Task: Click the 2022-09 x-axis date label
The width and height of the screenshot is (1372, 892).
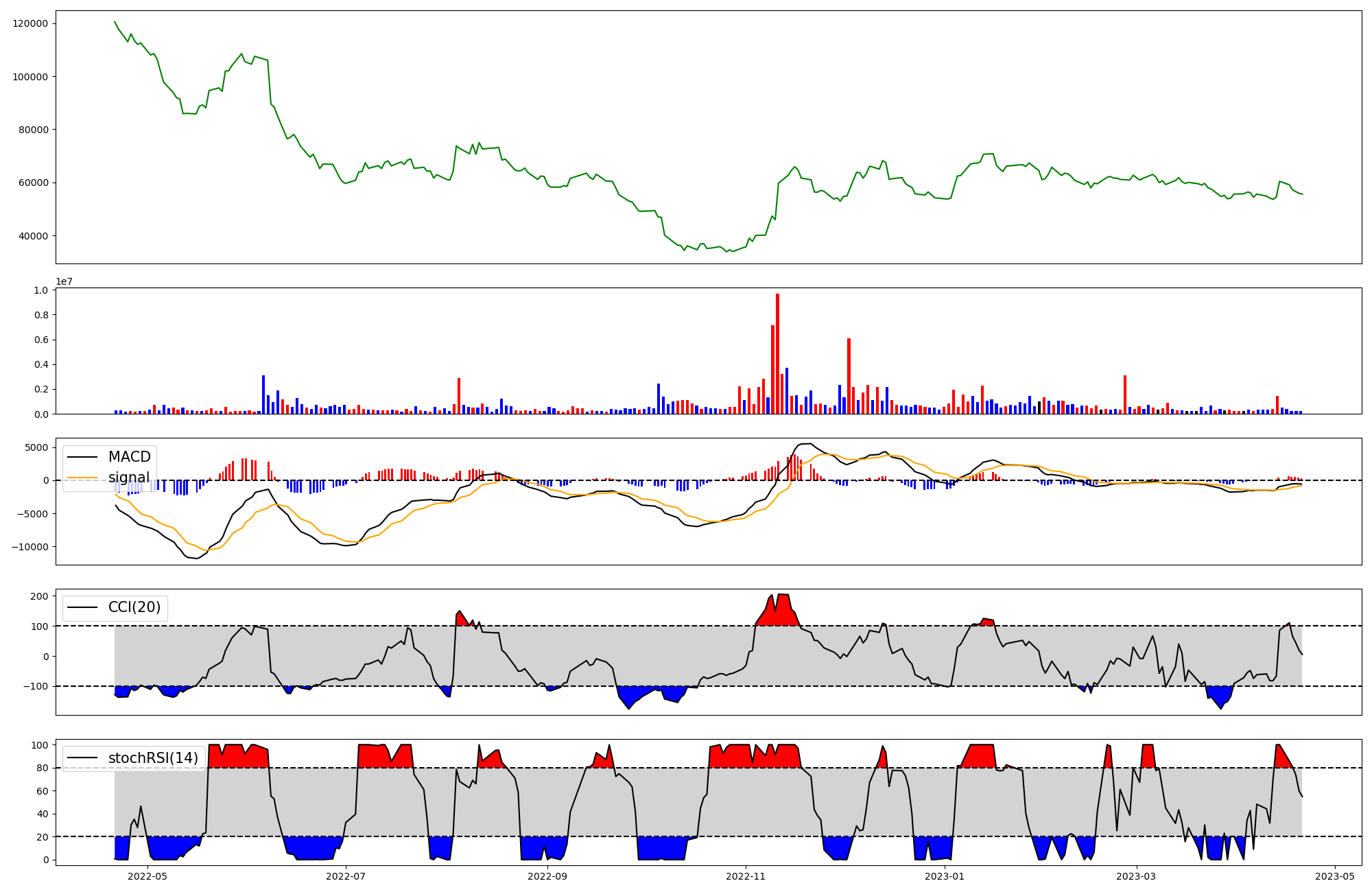Action: pos(547,876)
